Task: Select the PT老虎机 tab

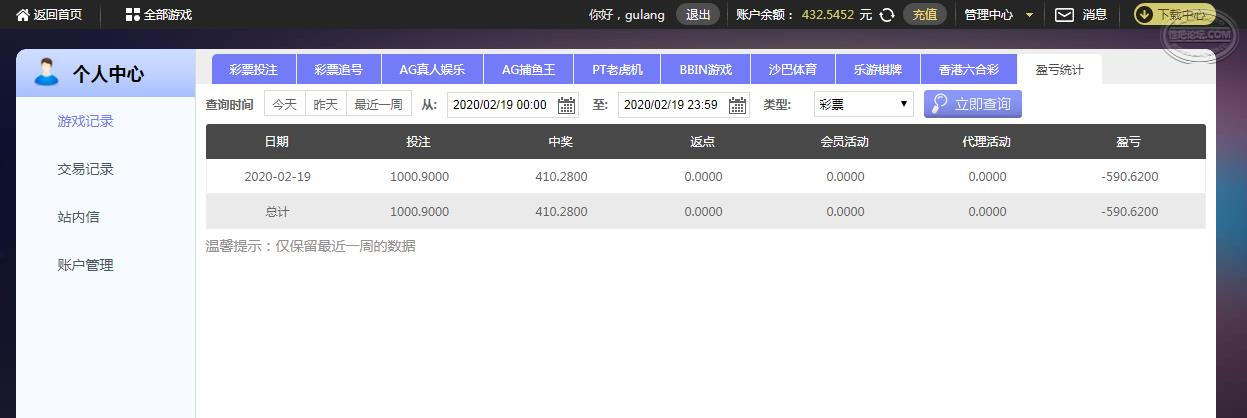Action: coord(617,70)
